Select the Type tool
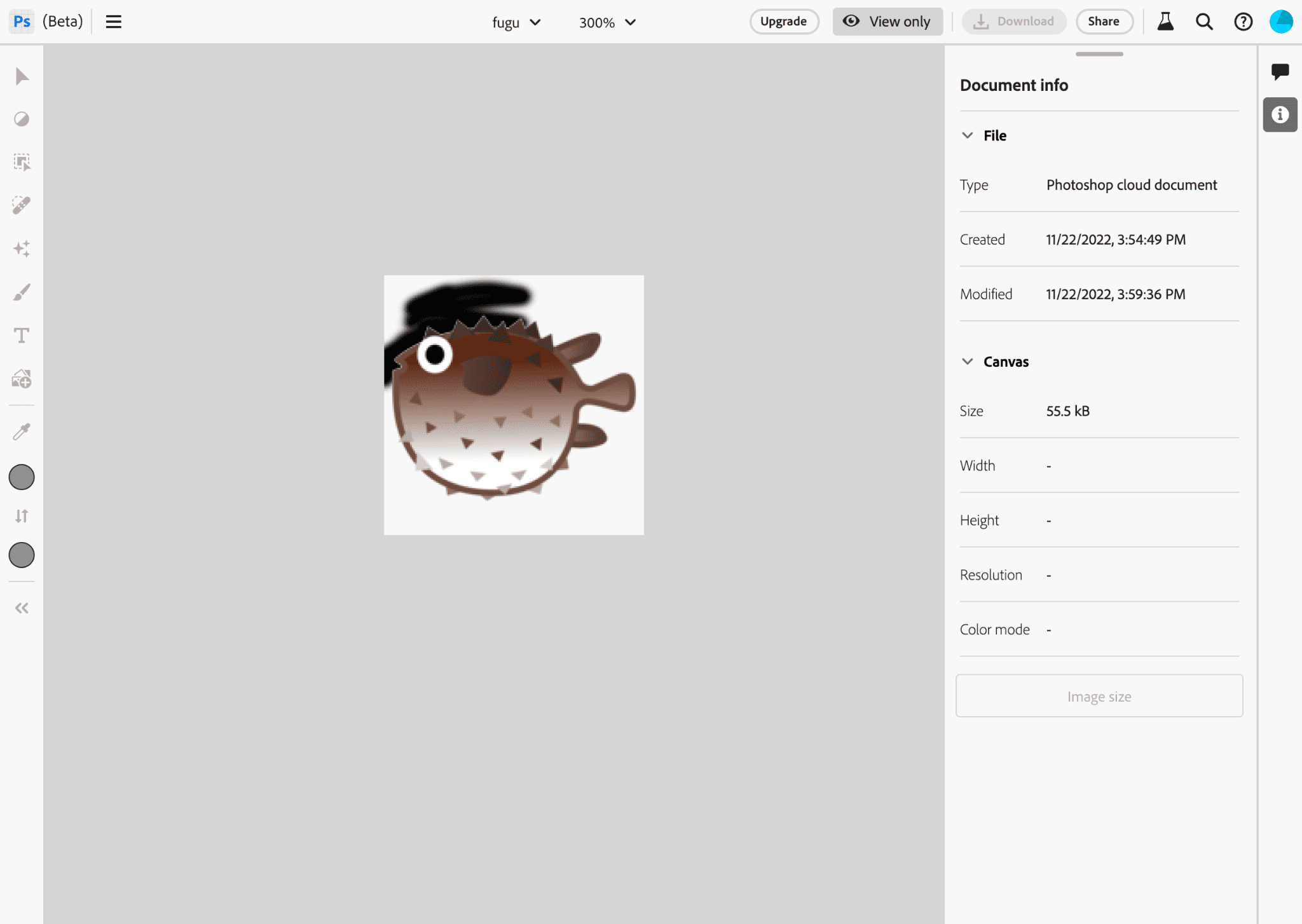This screenshot has height=924, width=1302. tap(22, 335)
